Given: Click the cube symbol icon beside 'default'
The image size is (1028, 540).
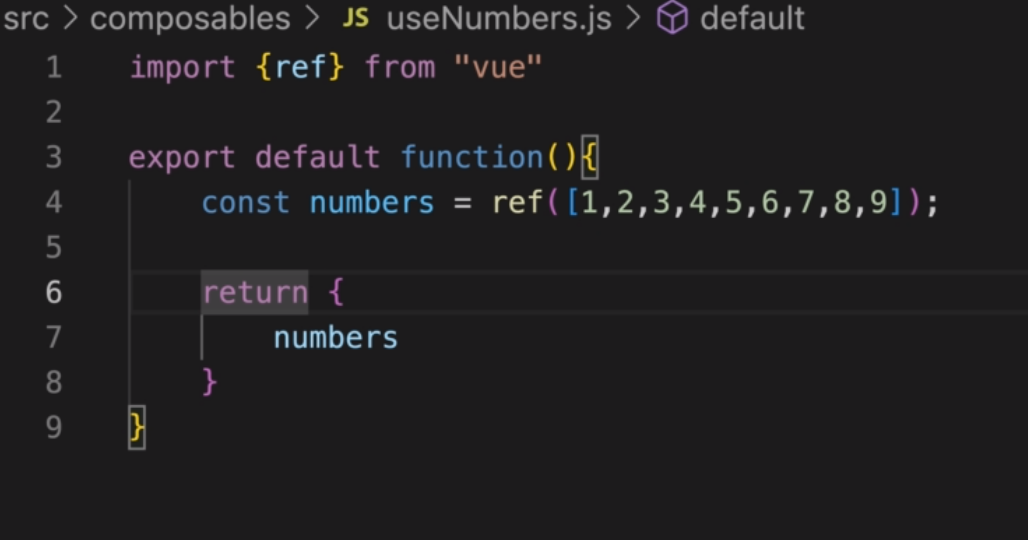Looking at the screenshot, I should tap(672, 18).
